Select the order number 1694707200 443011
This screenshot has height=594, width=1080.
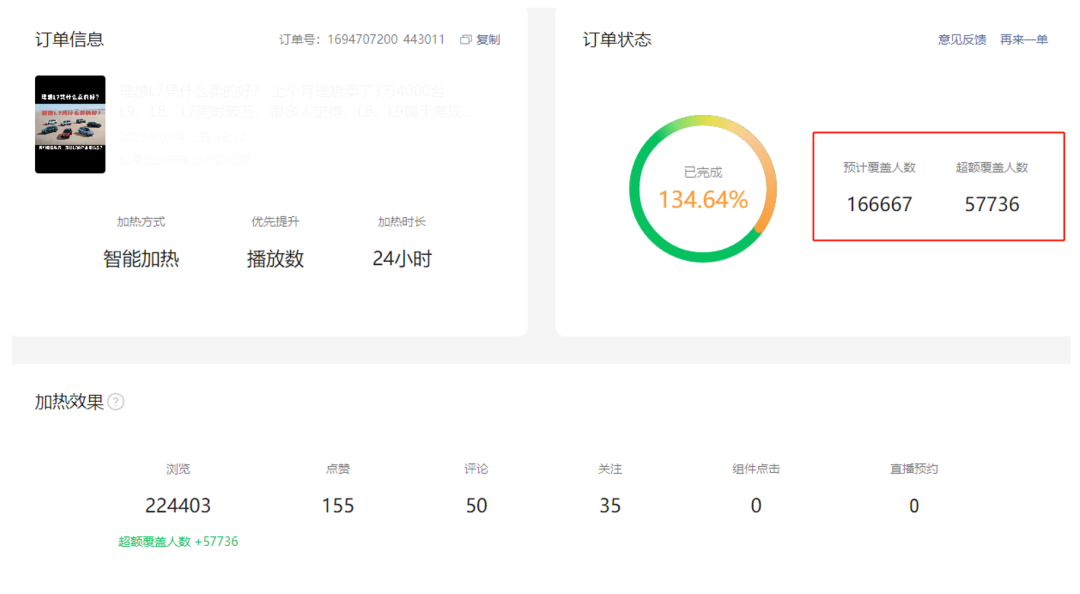[386, 40]
